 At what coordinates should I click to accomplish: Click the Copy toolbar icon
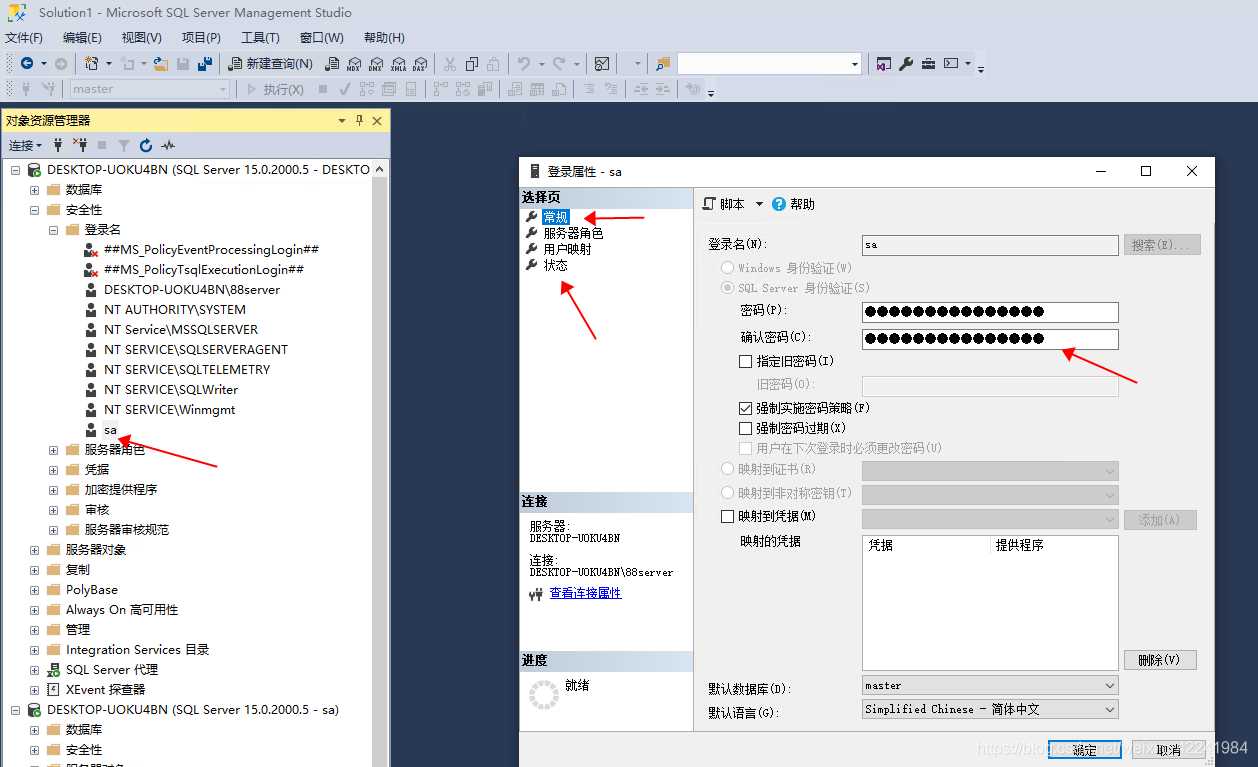[x=472, y=63]
